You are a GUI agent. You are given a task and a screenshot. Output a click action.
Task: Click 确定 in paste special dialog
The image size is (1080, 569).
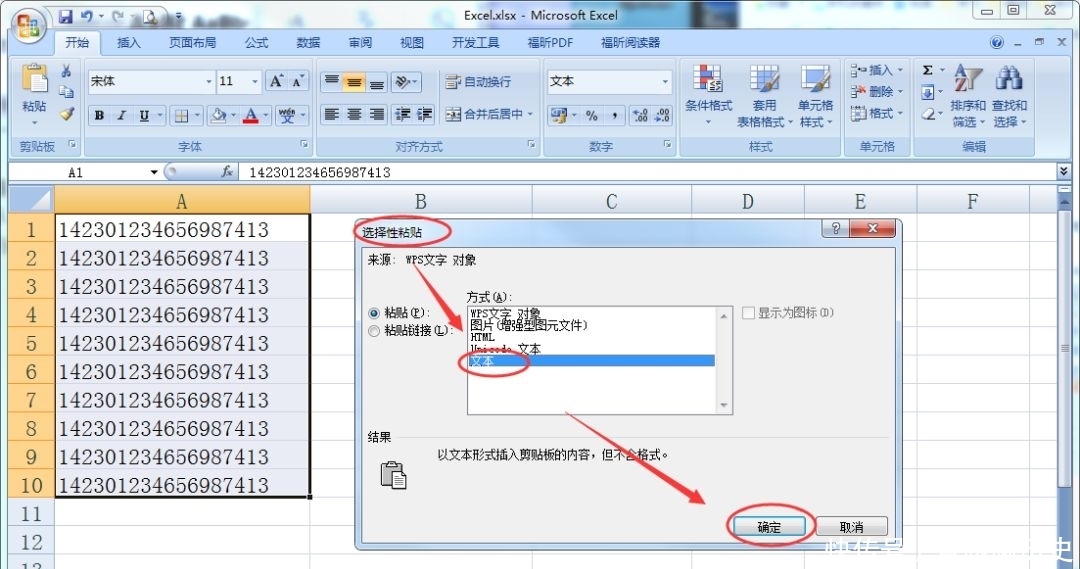(x=769, y=527)
